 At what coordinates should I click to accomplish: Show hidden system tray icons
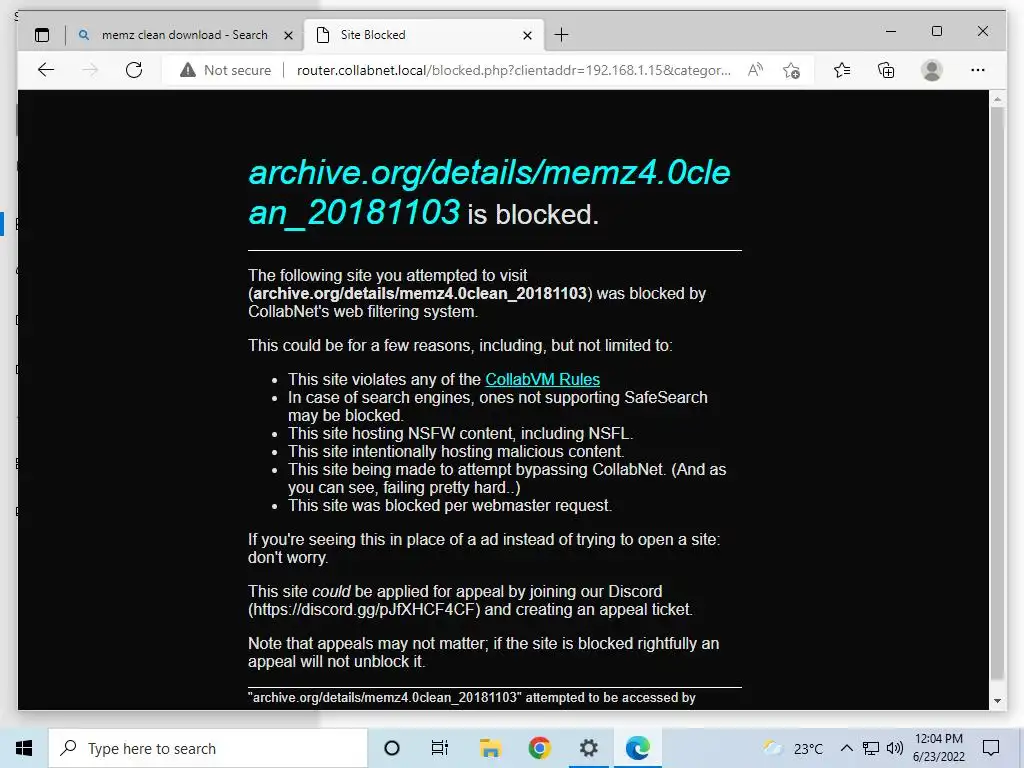pyautogui.click(x=846, y=748)
